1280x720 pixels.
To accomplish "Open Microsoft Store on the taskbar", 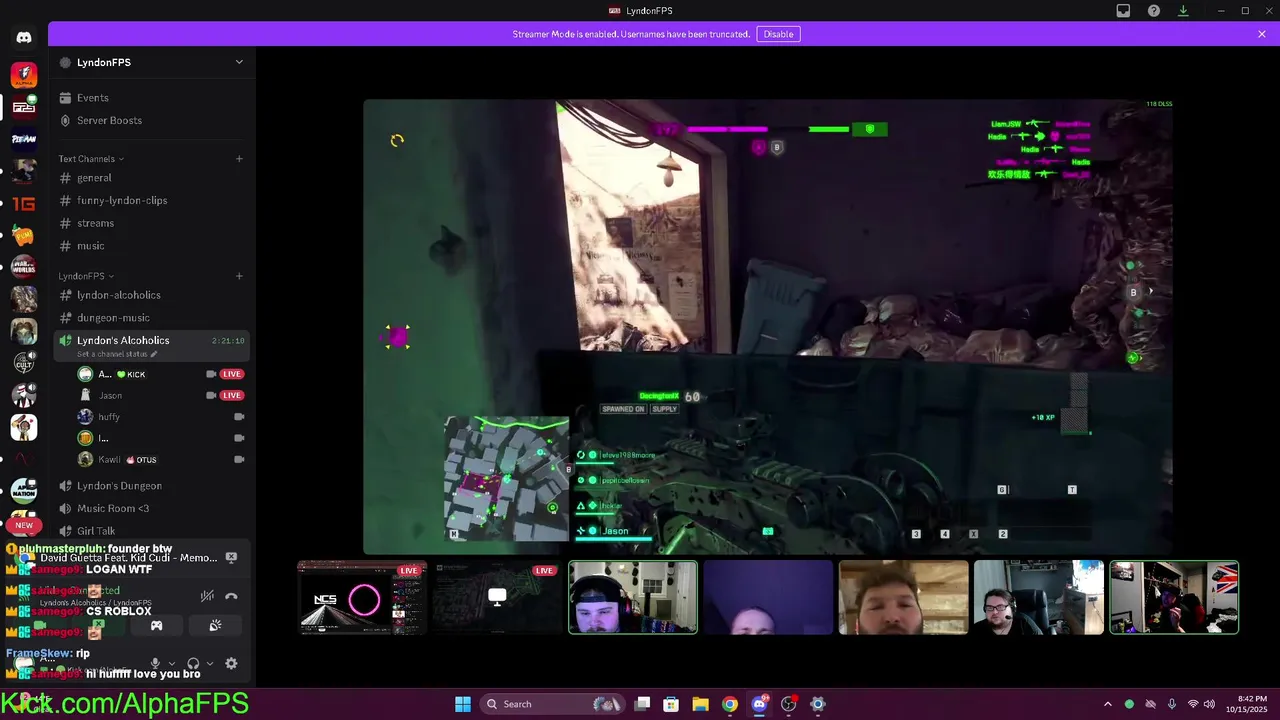I will pyautogui.click(x=671, y=704).
